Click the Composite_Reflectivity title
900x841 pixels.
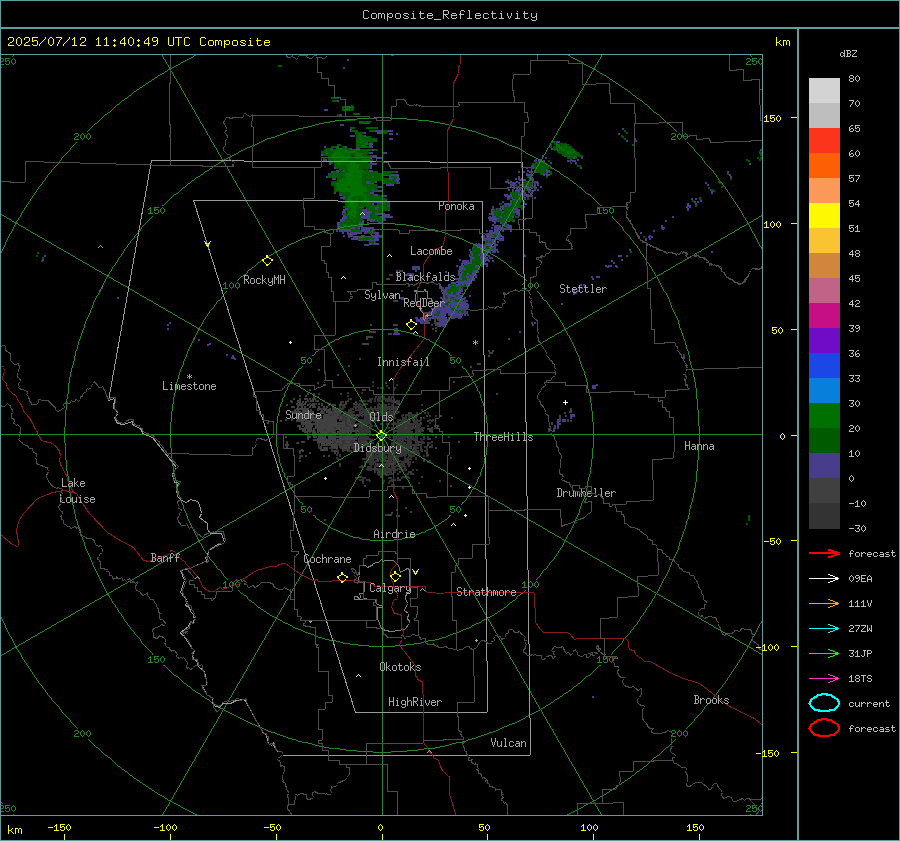tap(449, 15)
